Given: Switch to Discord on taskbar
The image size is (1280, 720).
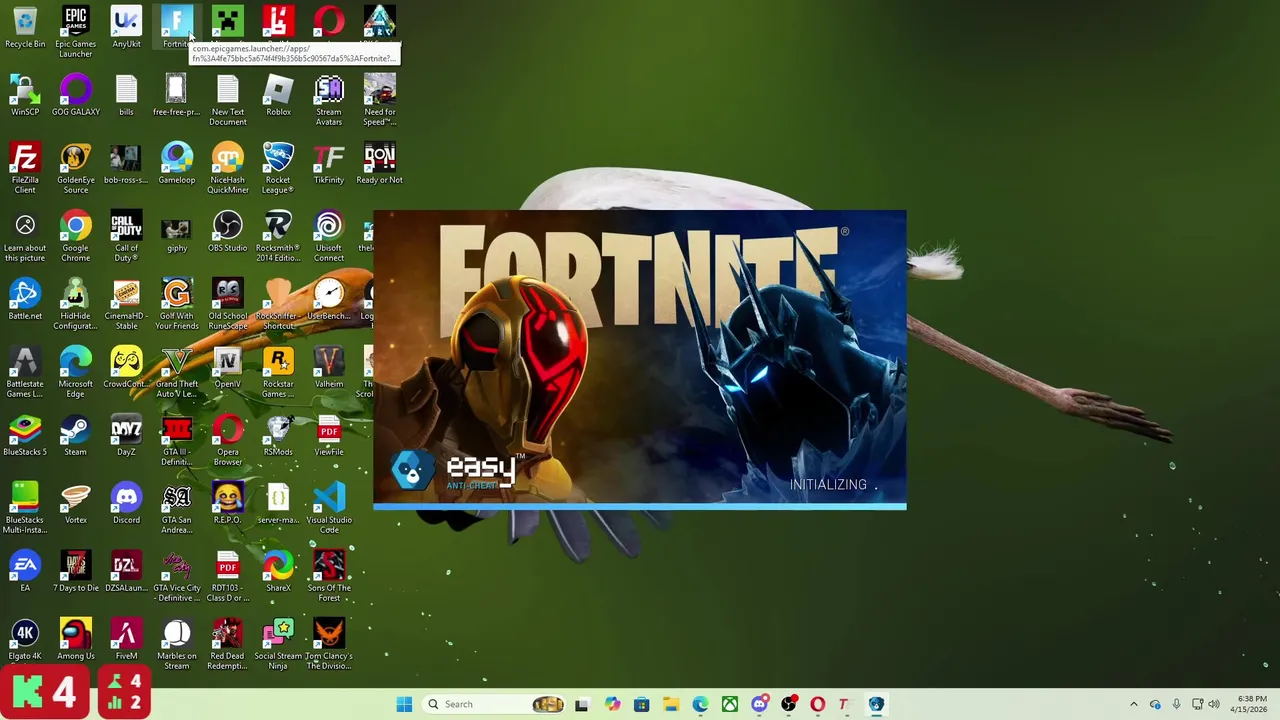Looking at the screenshot, I should click(x=759, y=704).
